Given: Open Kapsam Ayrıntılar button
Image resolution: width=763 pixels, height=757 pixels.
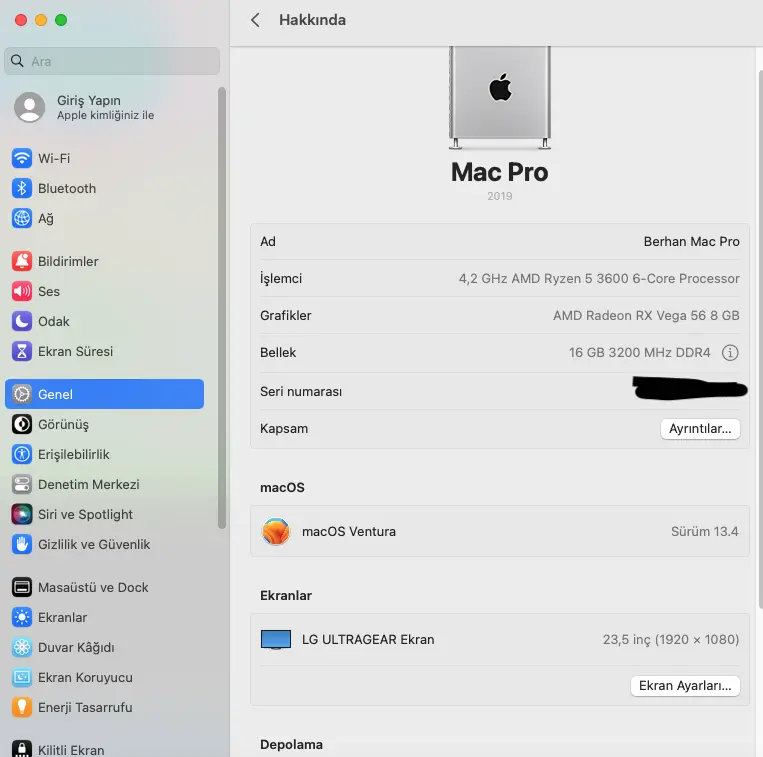Looking at the screenshot, I should point(700,429).
